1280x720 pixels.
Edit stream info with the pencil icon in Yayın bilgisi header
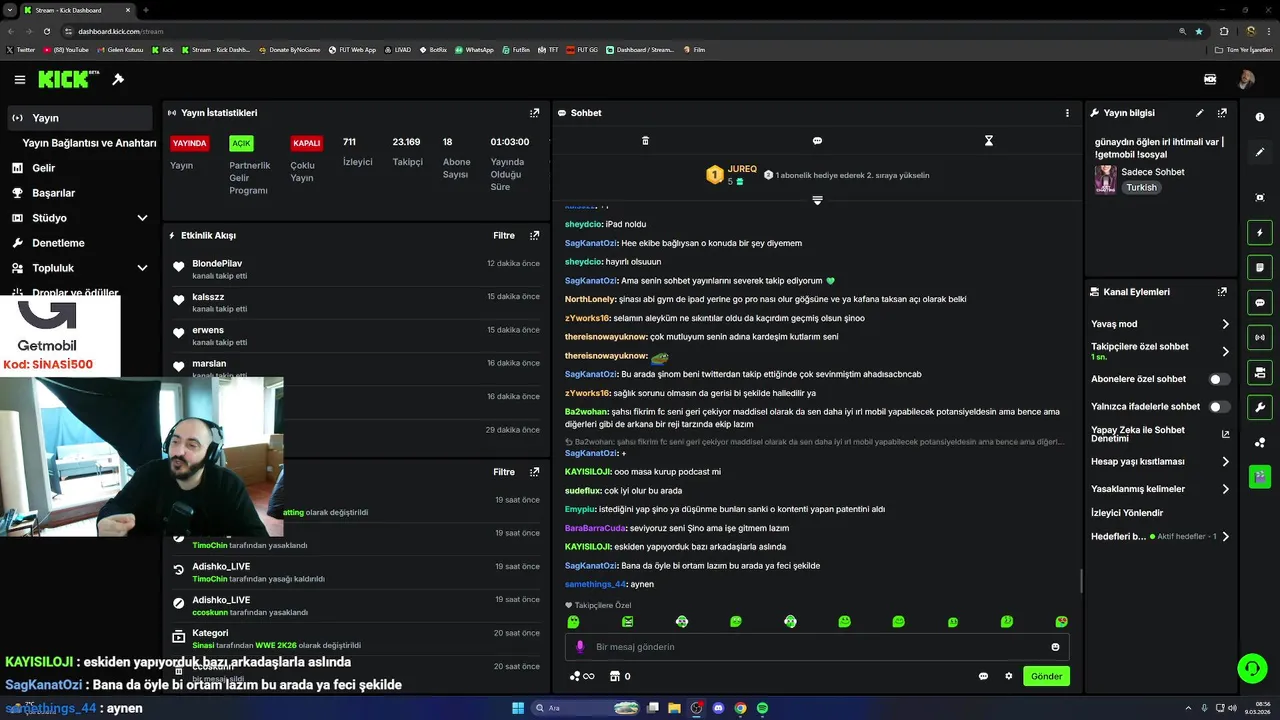coord(1199,113)
